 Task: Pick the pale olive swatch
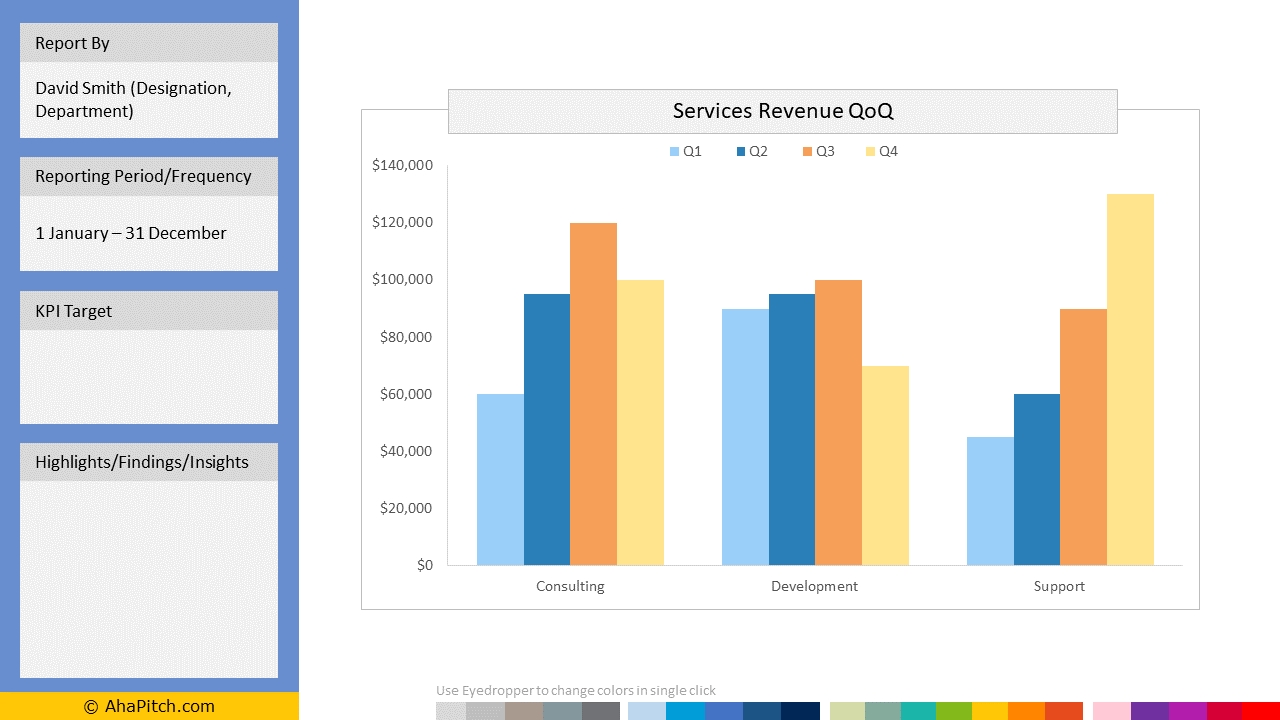pyautogui.click(x=847, y=711)
